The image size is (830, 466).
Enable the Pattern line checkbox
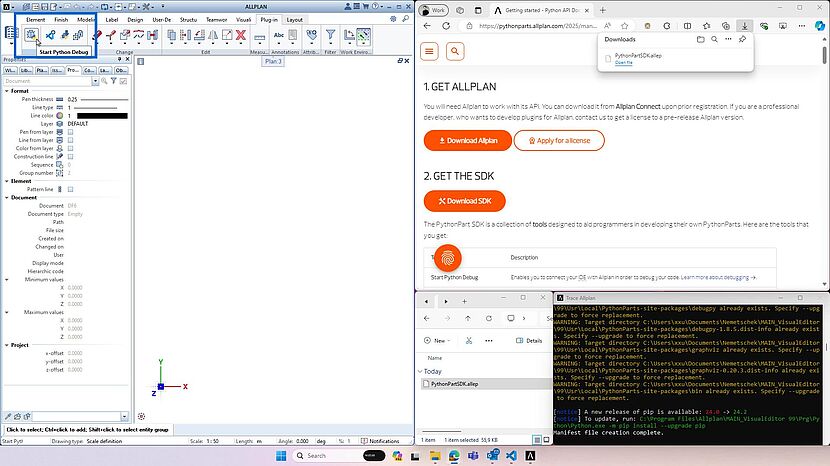tap(70, 189)
